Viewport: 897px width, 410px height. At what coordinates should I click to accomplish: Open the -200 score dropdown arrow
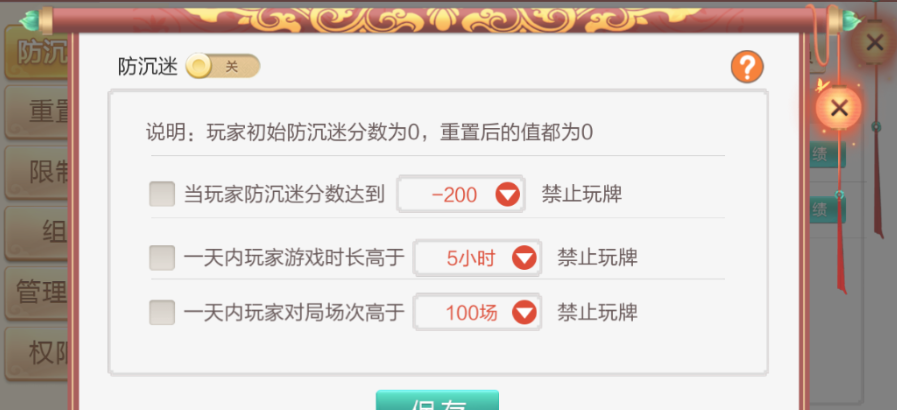coord(507,195)
